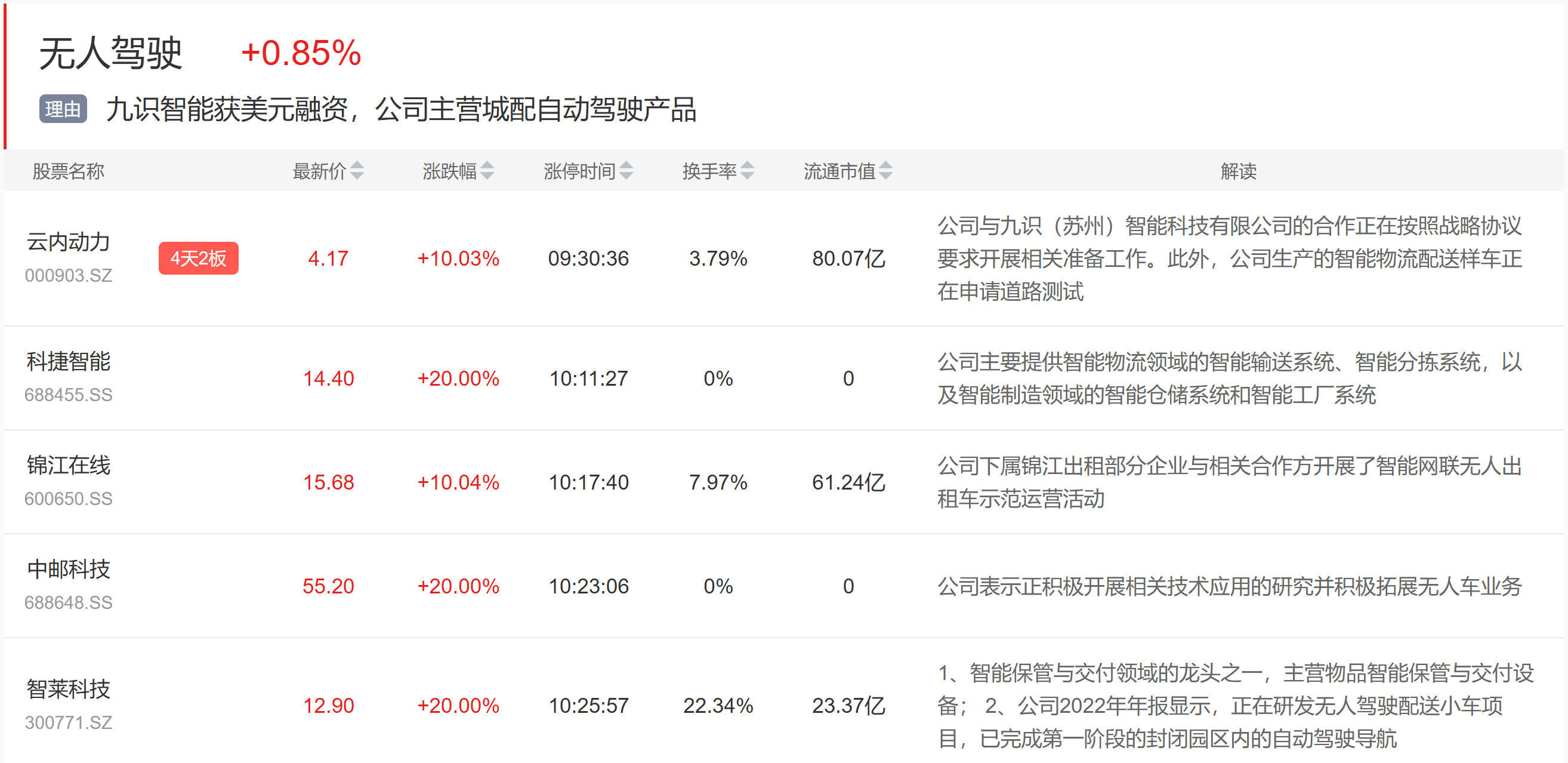The image size is (1568, 763).
Task: Click the 流通市值 column header
Action: point(839,171)
